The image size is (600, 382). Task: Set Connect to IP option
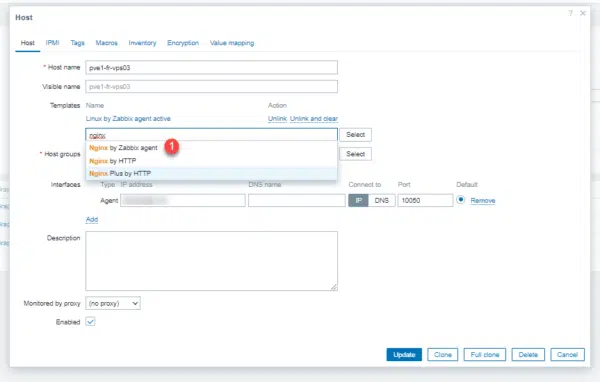coord(358,200)
